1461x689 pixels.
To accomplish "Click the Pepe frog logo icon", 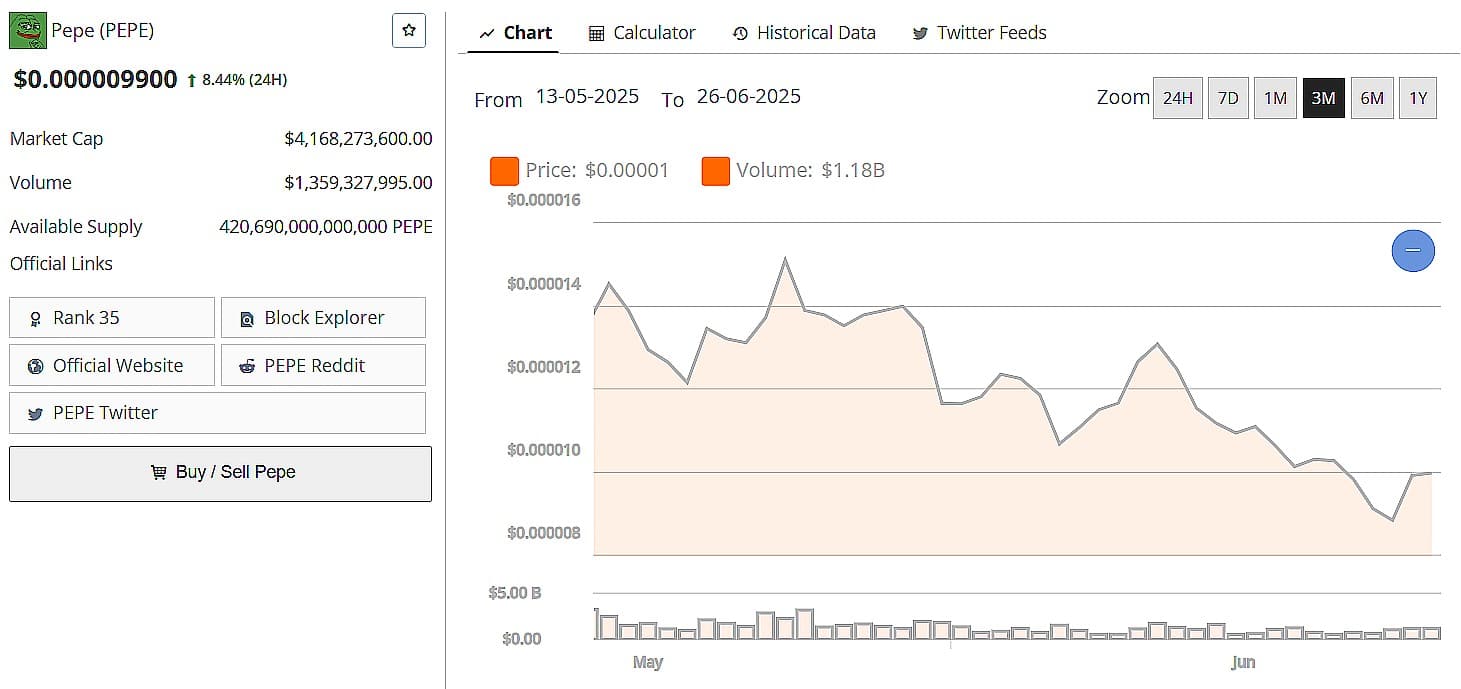I will (x=28, y=31).
